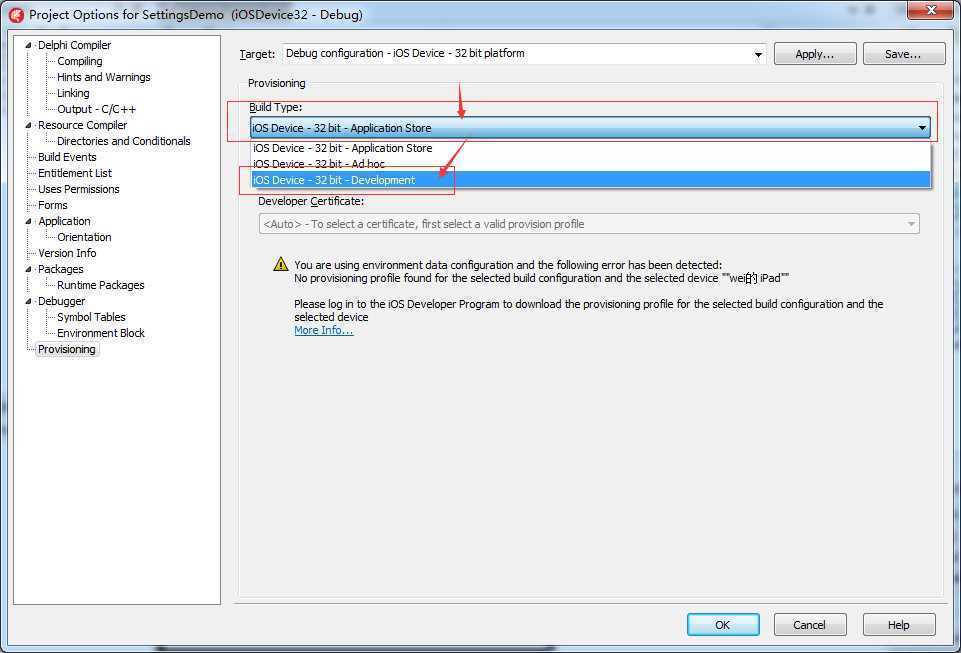Image resolution: width=961 pixels, height=653 pixels.
Task: Click the warning icon beside the error message
Action: pyautogui.click(x=280, y=264)
